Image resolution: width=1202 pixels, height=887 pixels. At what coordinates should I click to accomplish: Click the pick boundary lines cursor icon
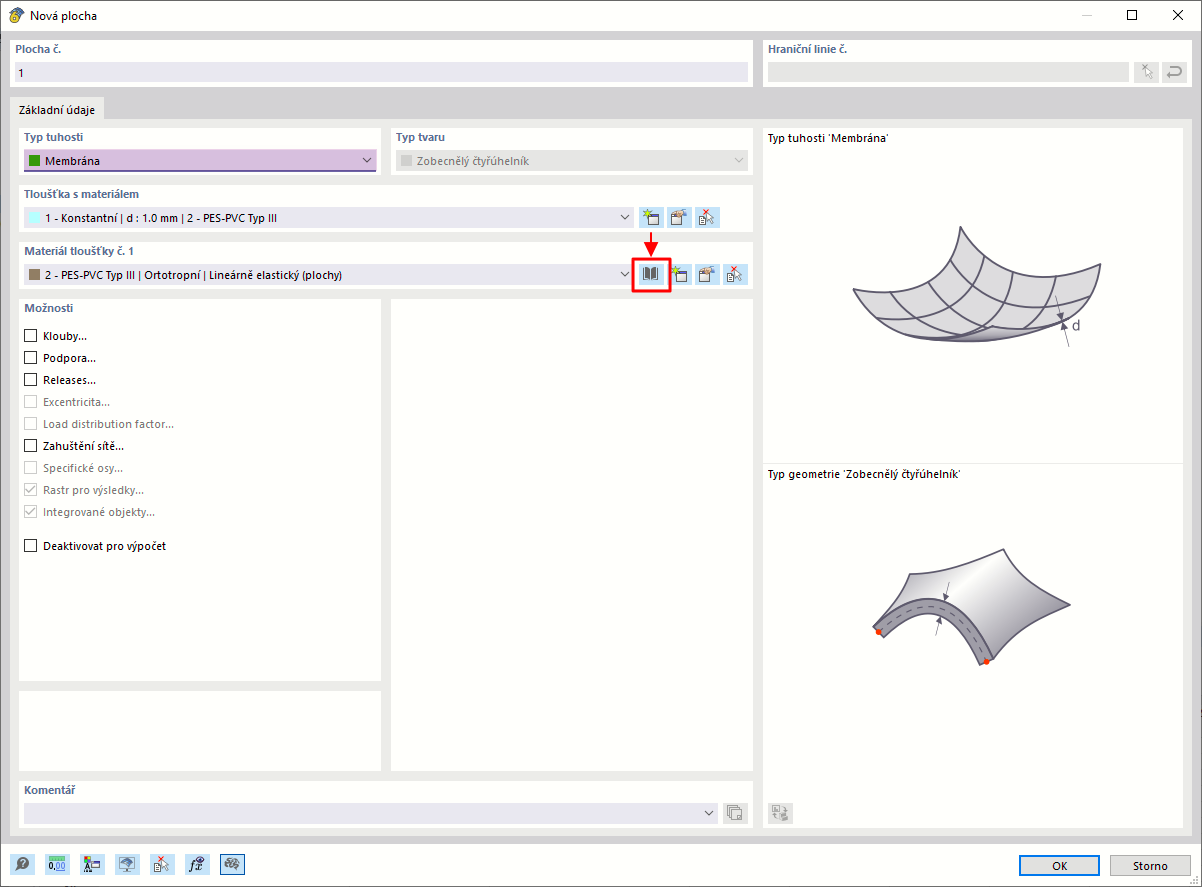click(x=1146, y=72)
